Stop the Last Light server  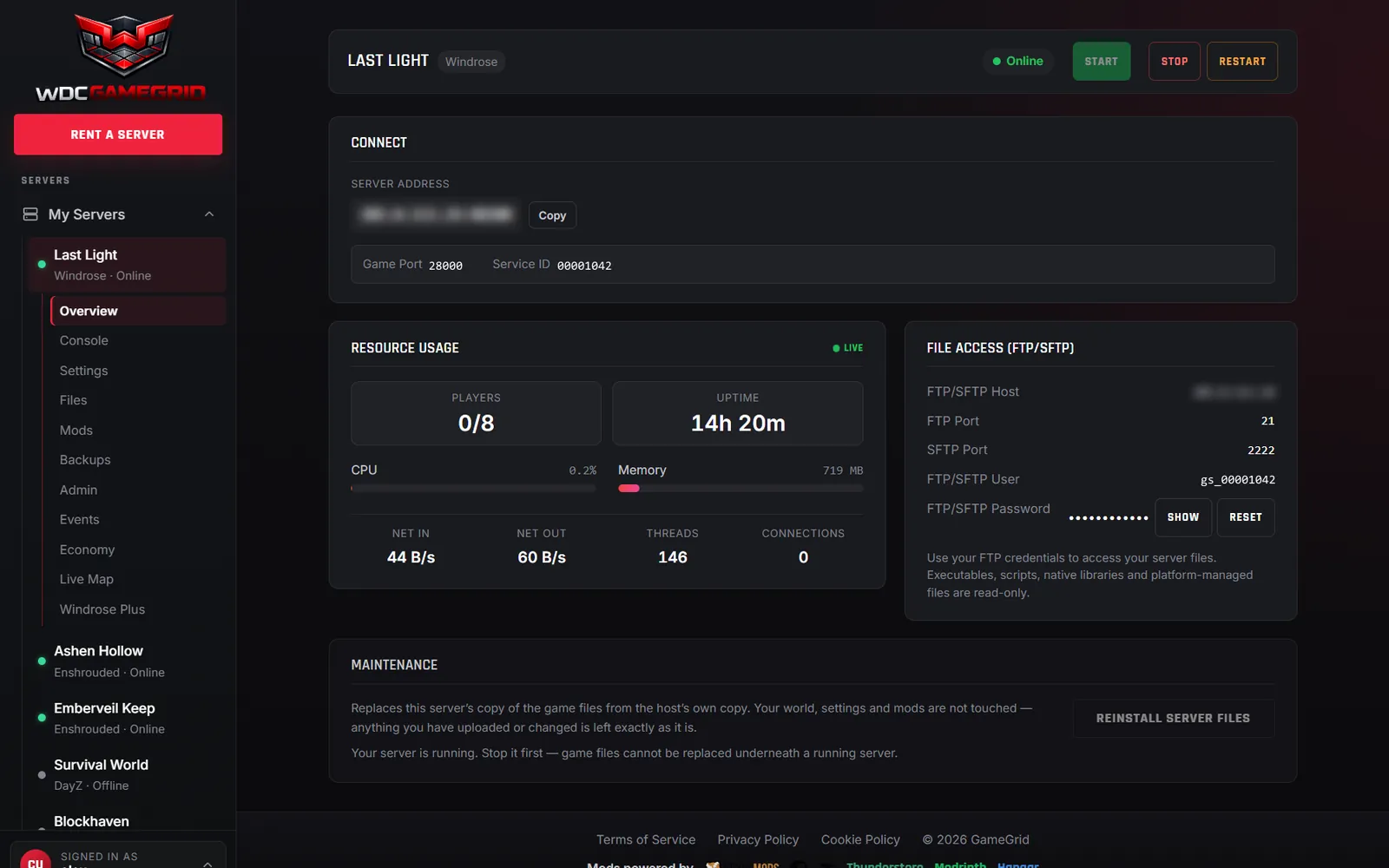[1175, 62]
